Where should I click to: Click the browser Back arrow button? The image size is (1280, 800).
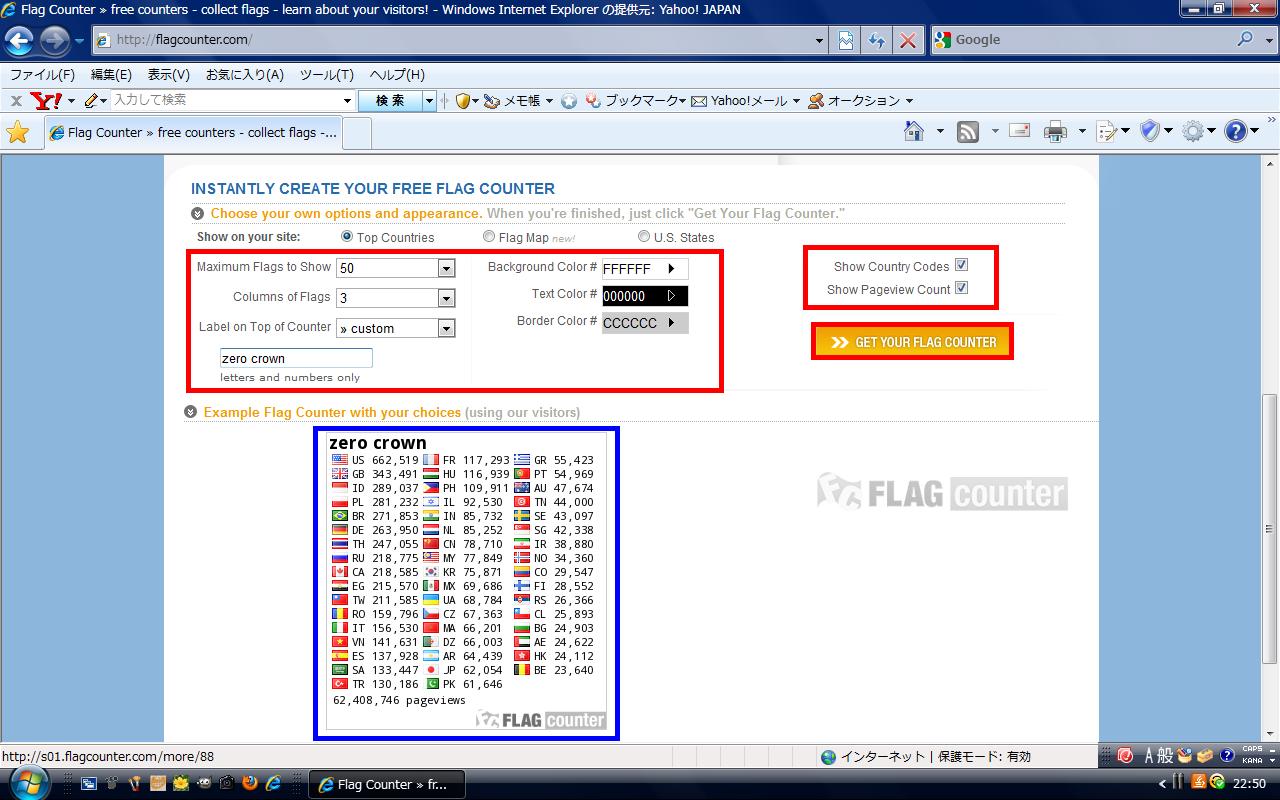pyautogui.click(x=19, y=40)
